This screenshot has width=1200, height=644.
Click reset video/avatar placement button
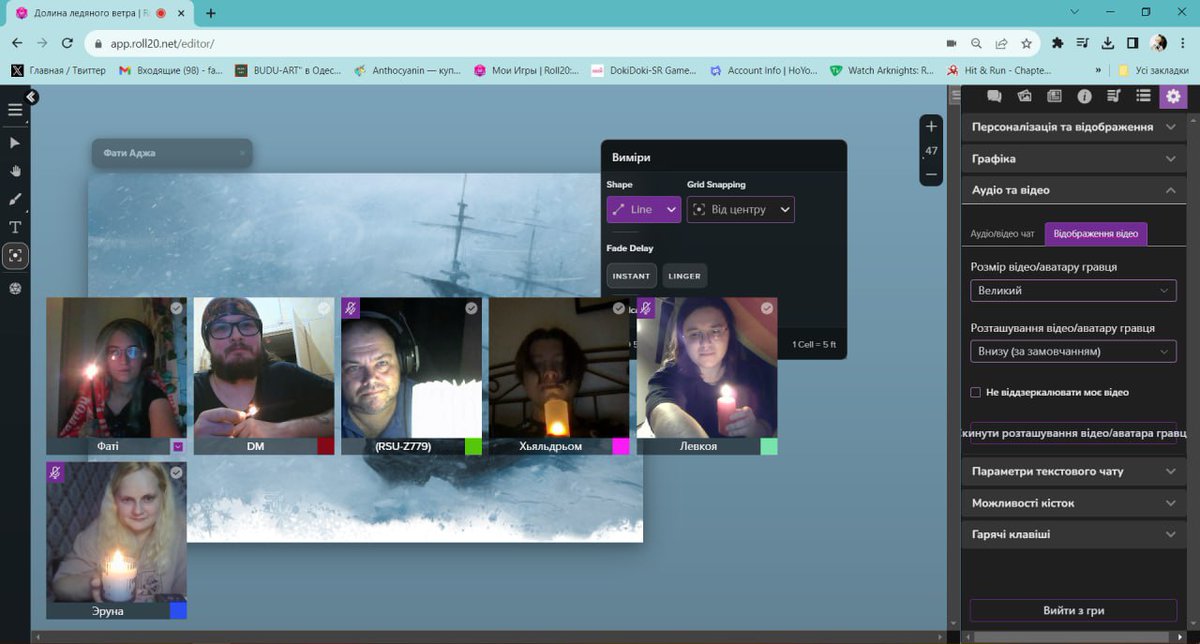(x=1074, y=434)
